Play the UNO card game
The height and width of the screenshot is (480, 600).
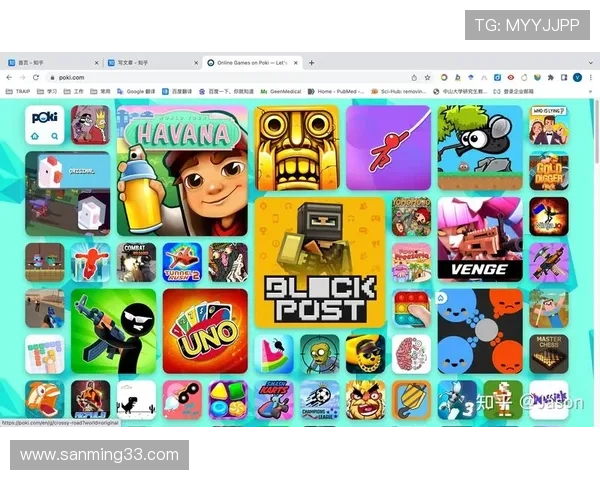pyautogui.click(x=205, y=331)
